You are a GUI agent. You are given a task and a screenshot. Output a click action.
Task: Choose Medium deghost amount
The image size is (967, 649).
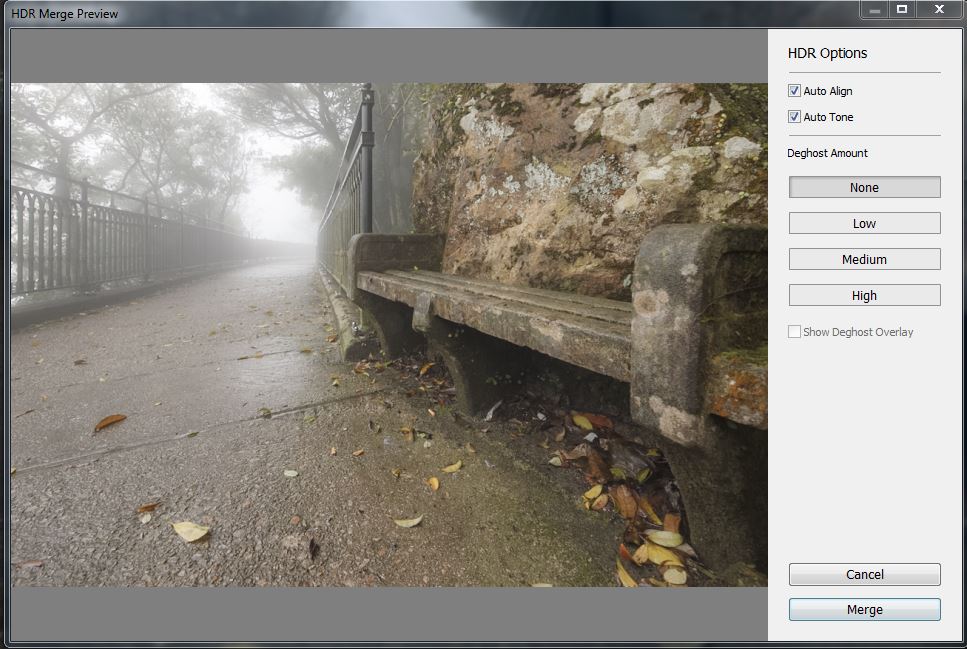[864, 259]
